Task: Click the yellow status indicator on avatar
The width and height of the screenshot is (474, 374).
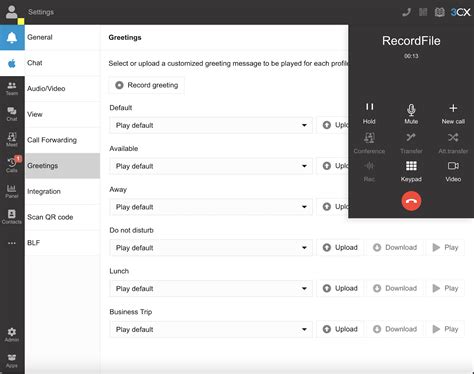Action: (x=21, y=22)
